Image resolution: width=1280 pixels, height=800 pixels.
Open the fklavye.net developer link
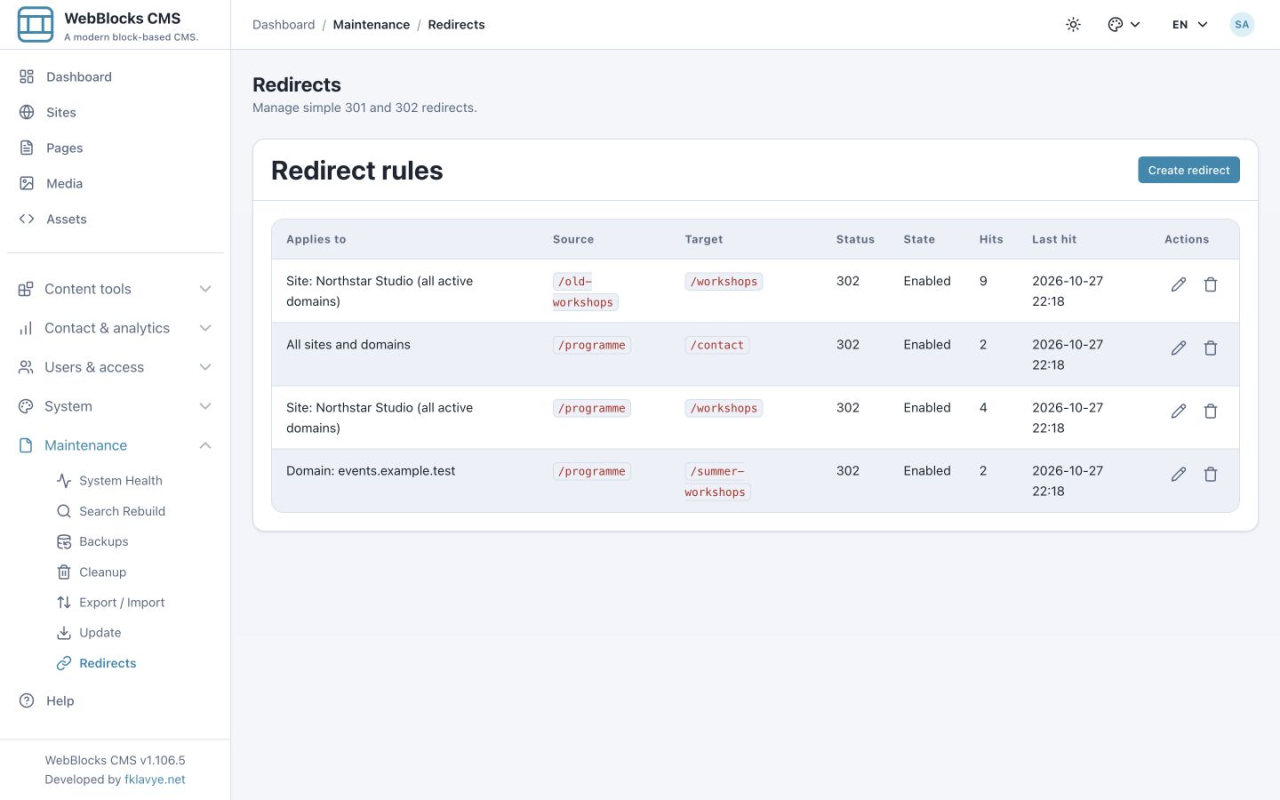coord(155,779)
